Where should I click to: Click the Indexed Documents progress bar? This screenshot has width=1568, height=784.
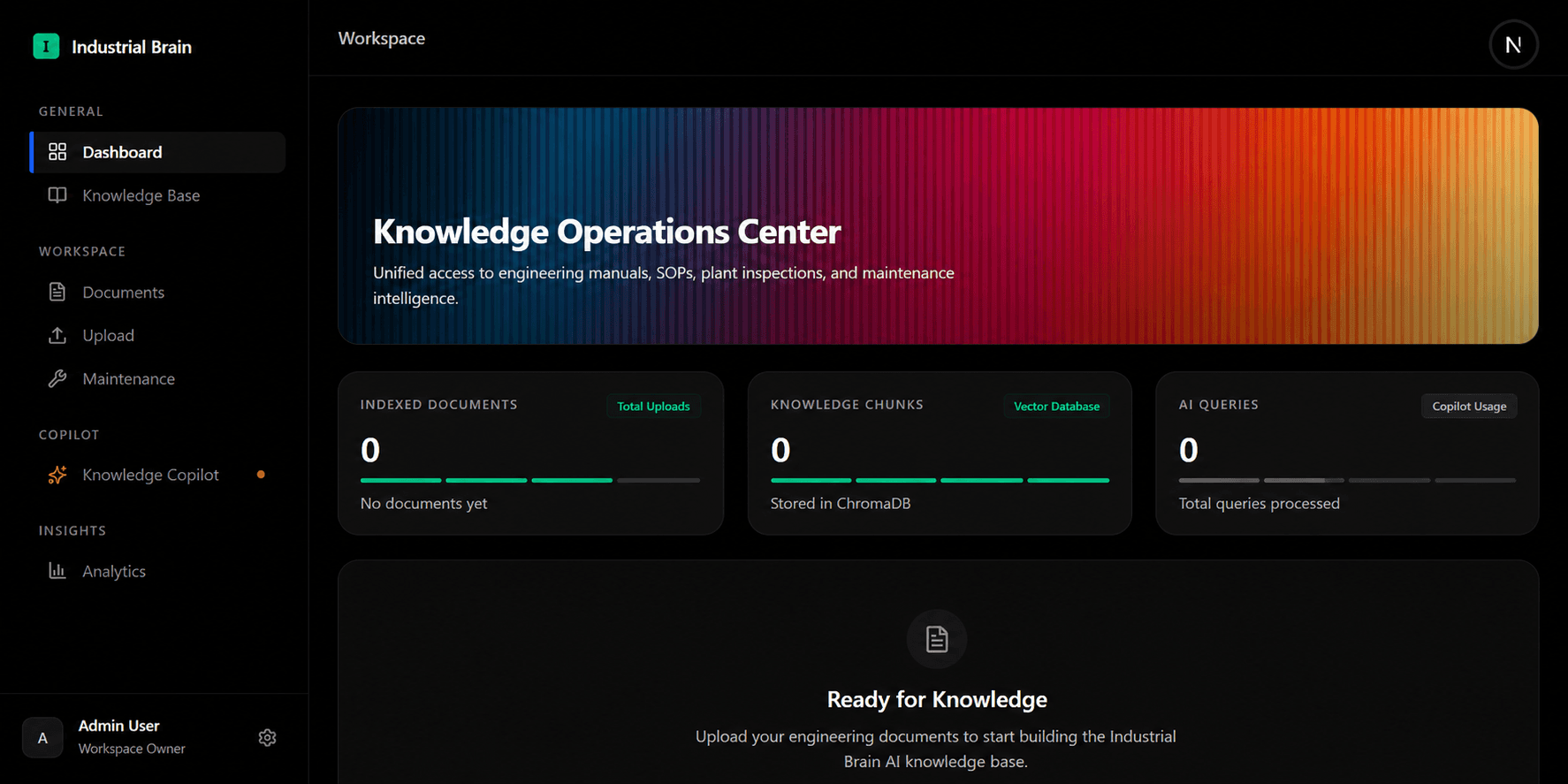click(x=530, y=480)
